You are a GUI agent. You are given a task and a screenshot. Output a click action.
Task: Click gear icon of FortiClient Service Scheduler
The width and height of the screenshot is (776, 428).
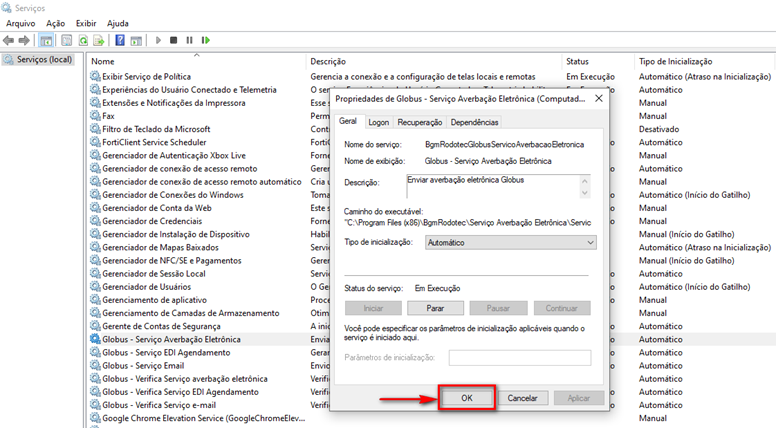95,142
